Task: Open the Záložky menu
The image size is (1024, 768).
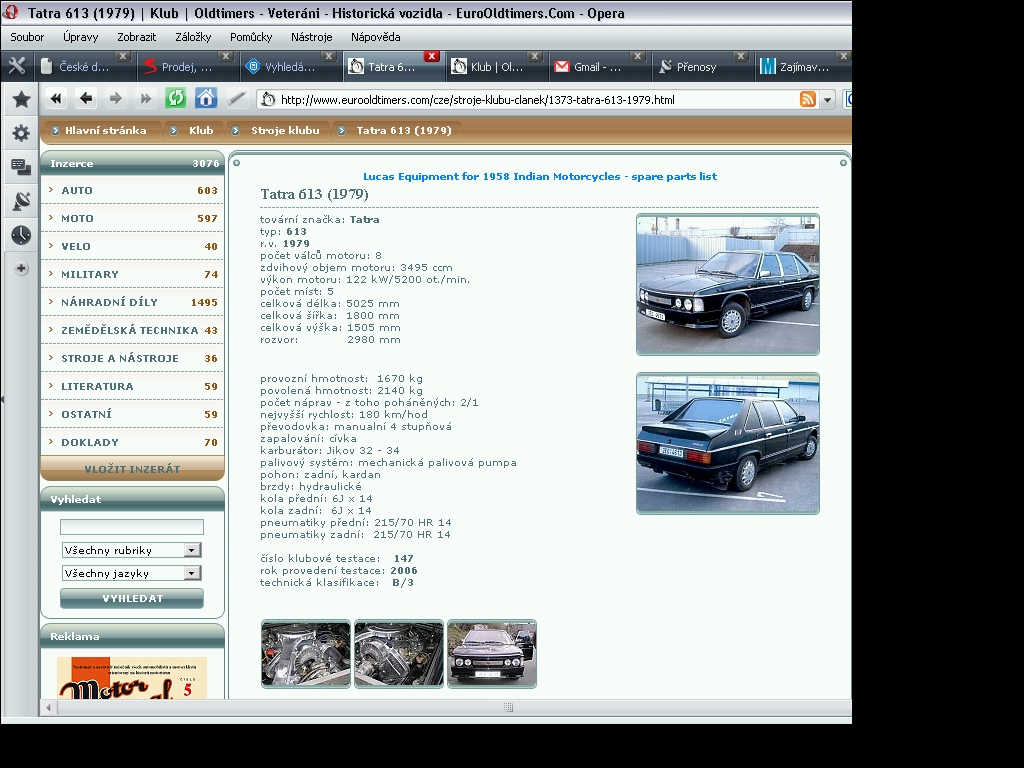Action: pos(193,37)
